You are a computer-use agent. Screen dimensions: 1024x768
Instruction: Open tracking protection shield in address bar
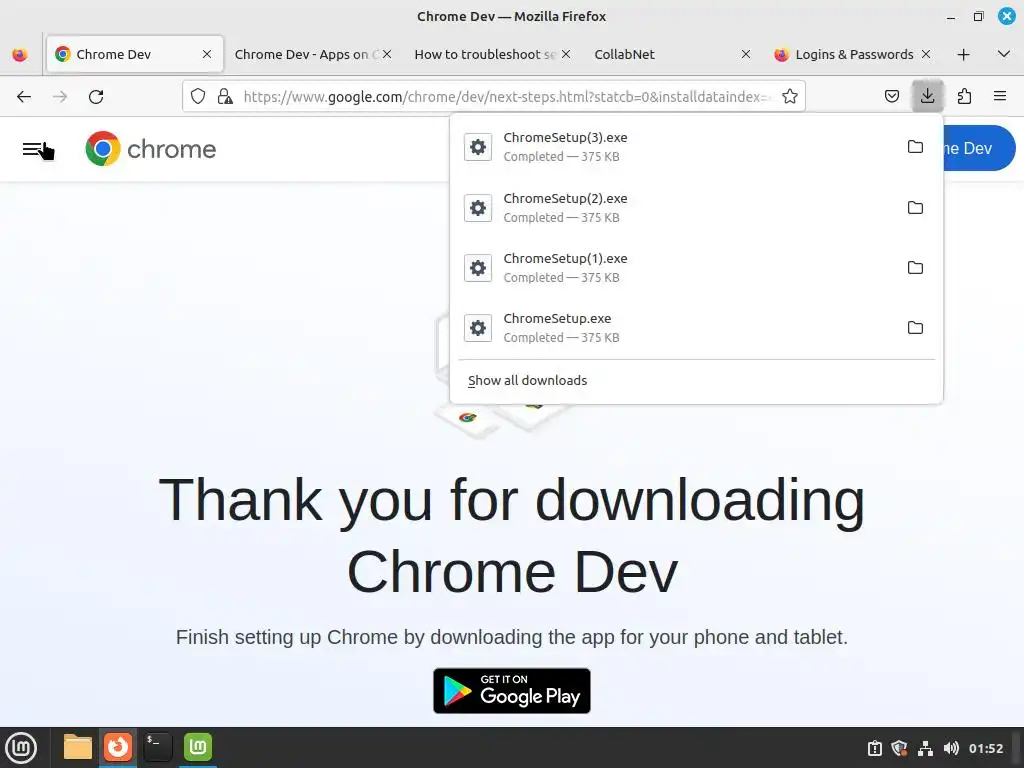198,97
